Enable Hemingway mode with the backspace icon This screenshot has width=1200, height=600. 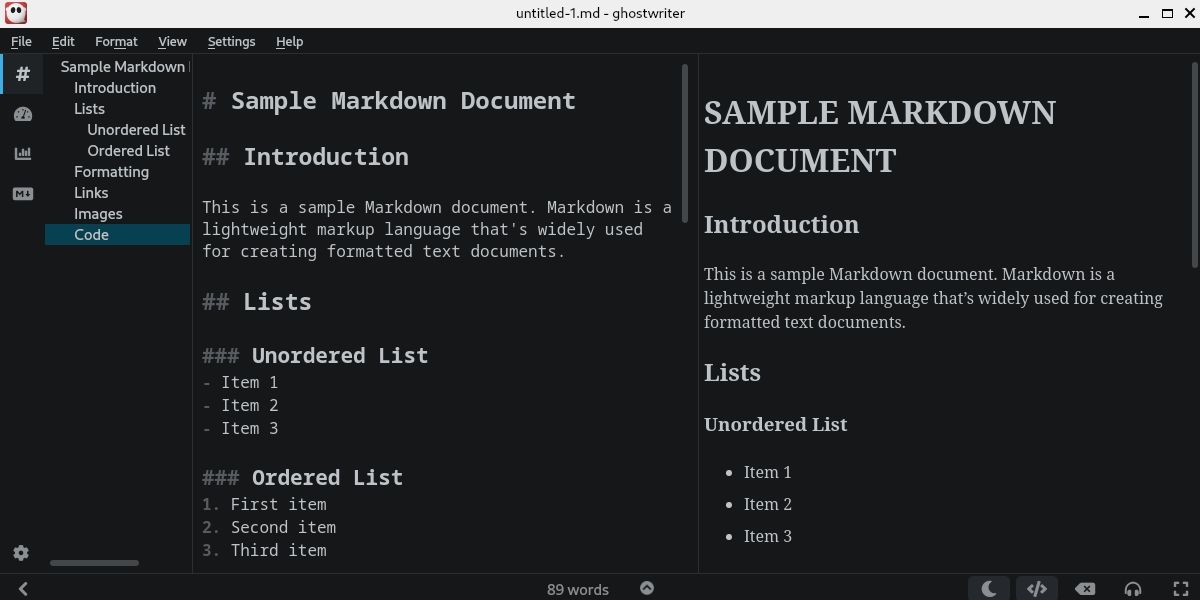point(1085,589)
